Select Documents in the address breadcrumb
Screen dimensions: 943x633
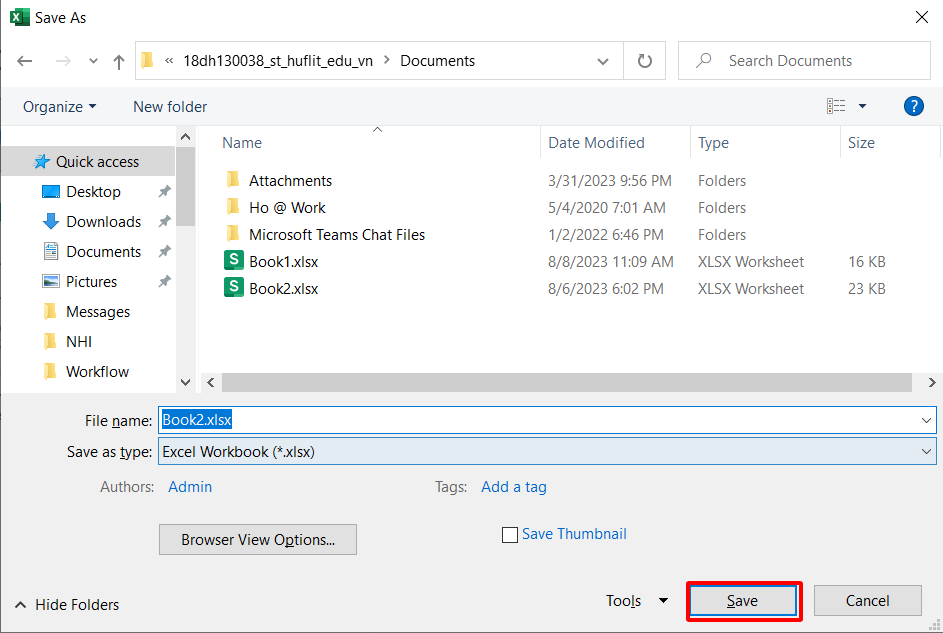click(x=440, y=60)
